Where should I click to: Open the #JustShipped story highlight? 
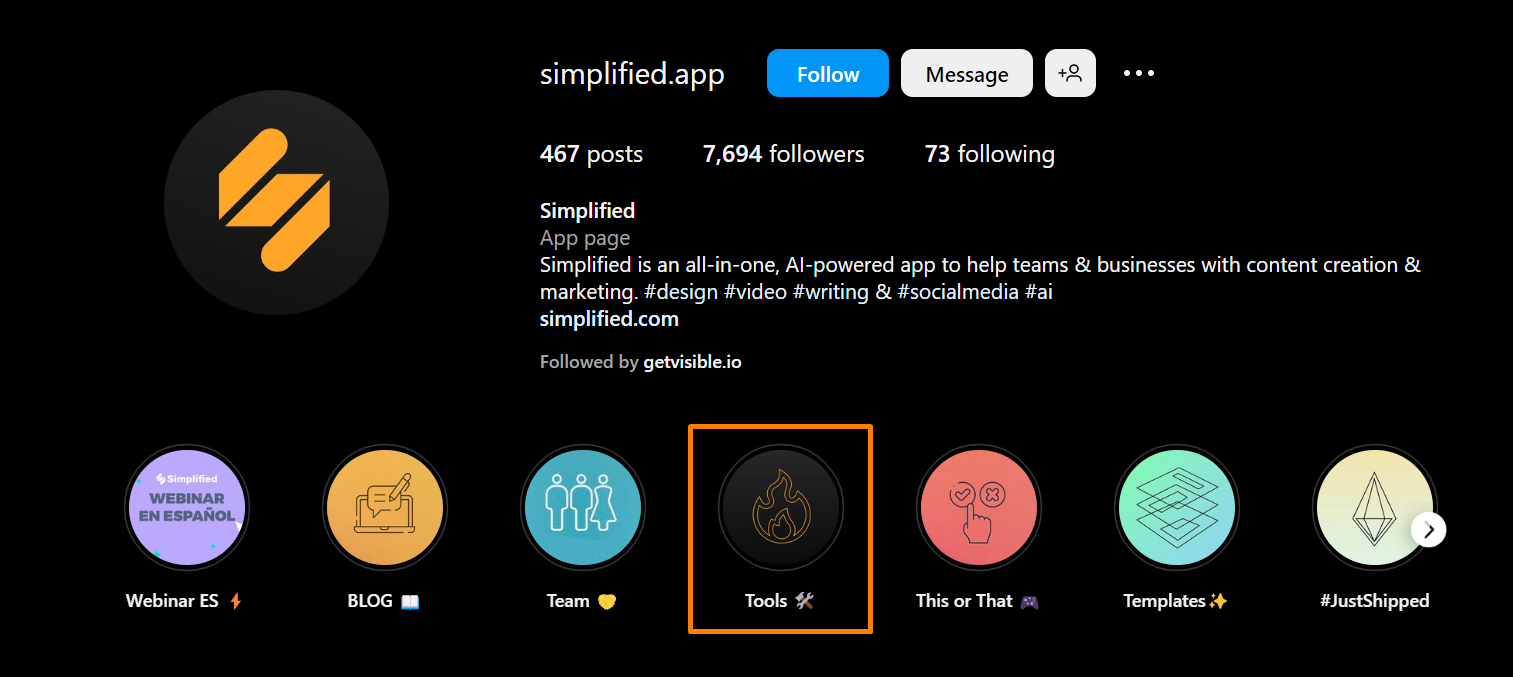pyautogui.click(x=1374, y=507)
